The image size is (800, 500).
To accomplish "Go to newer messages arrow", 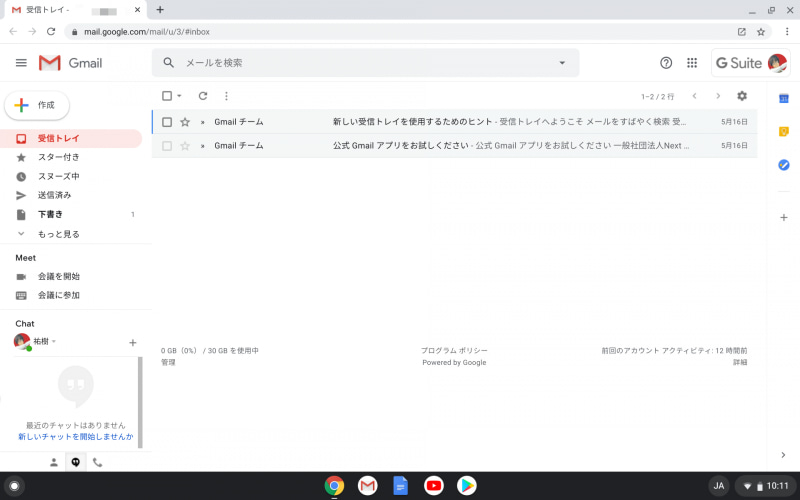I will pyautogui.click(x=694, y=96).
